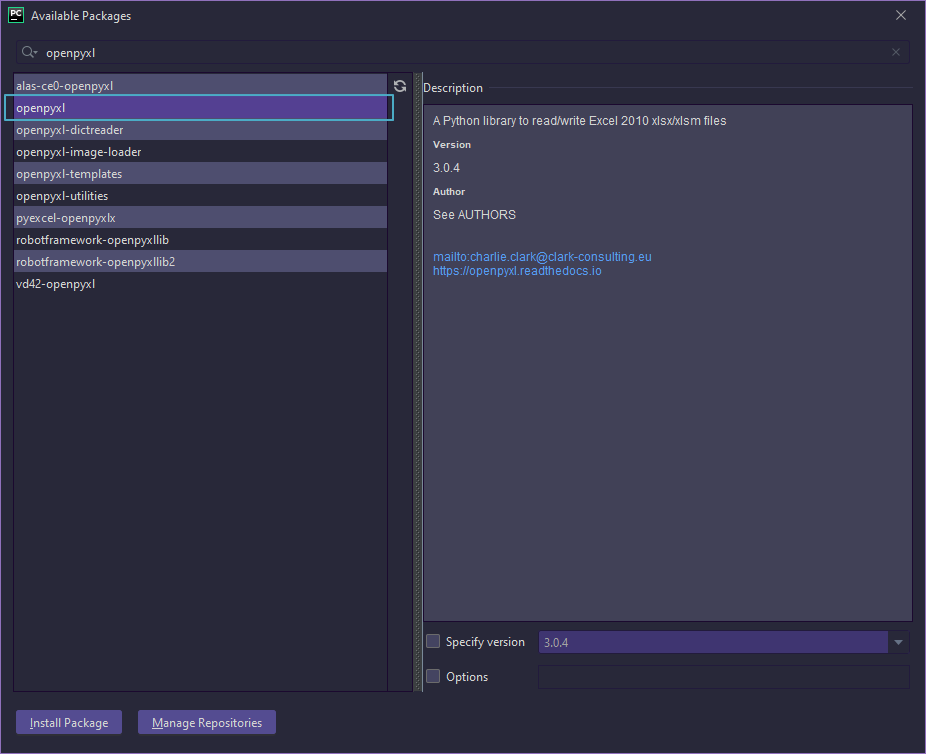
Task: Select alas-ce0-openpyxl in the package list
Action: [201, 86]
